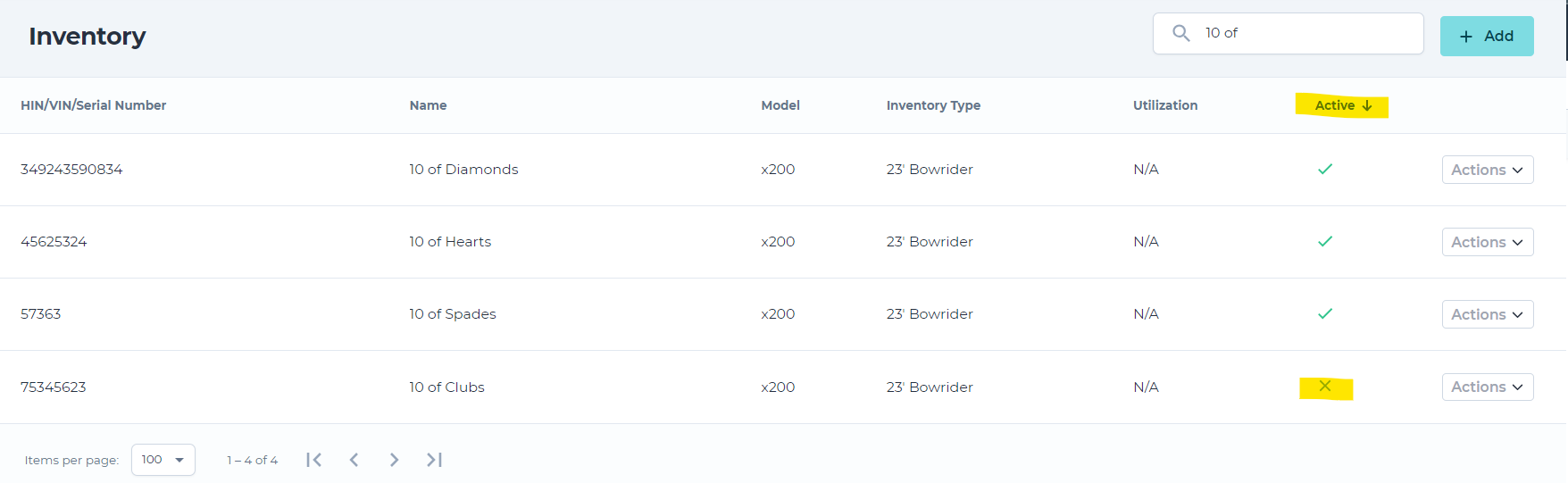Click the inactive X icon for 10 of Clubs
The image size is (1568, 483).
[x=1325, y=387]
